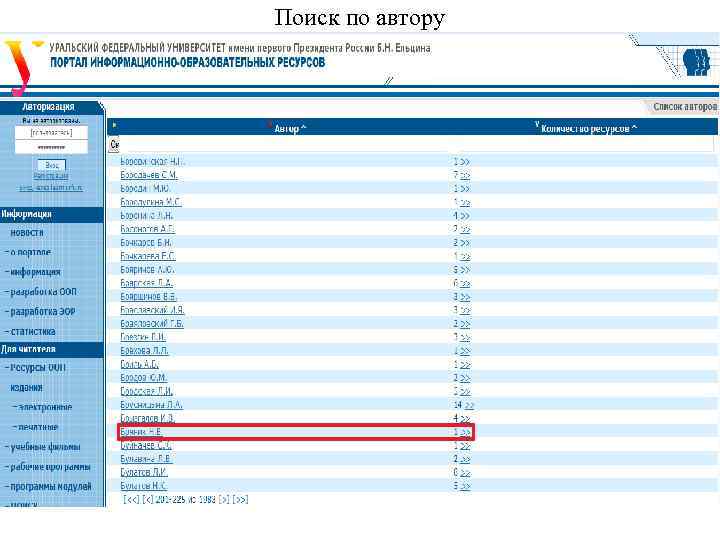Click the university logo at top left

coord(22,67)
